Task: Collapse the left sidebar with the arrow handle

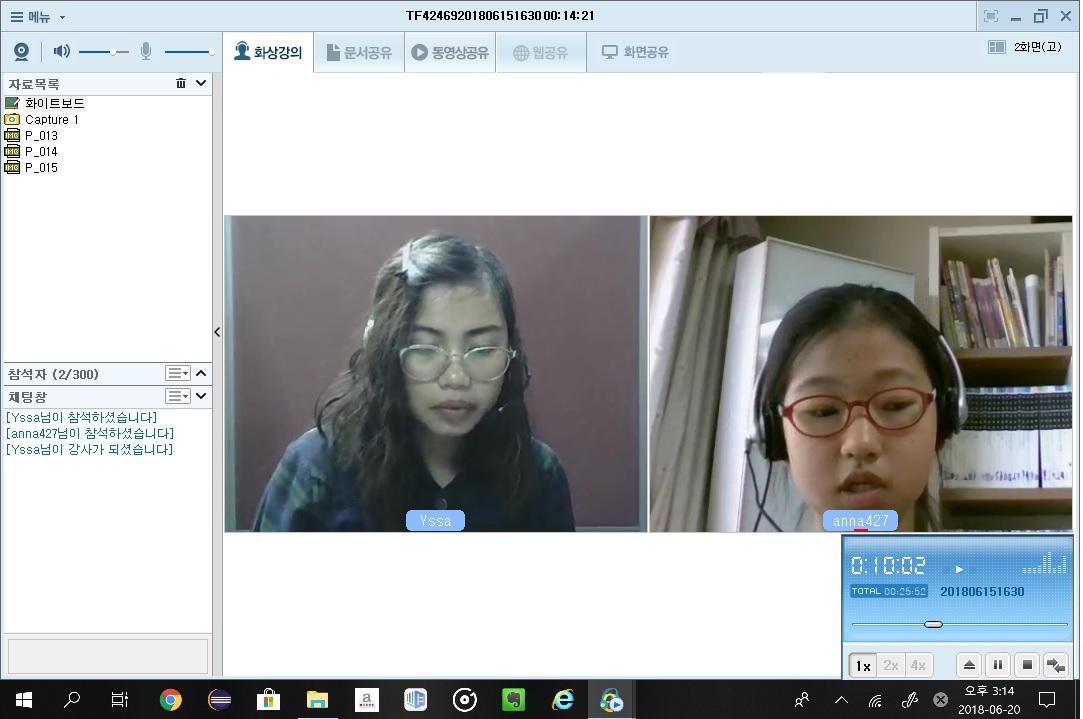Action: tap(217, 332)
